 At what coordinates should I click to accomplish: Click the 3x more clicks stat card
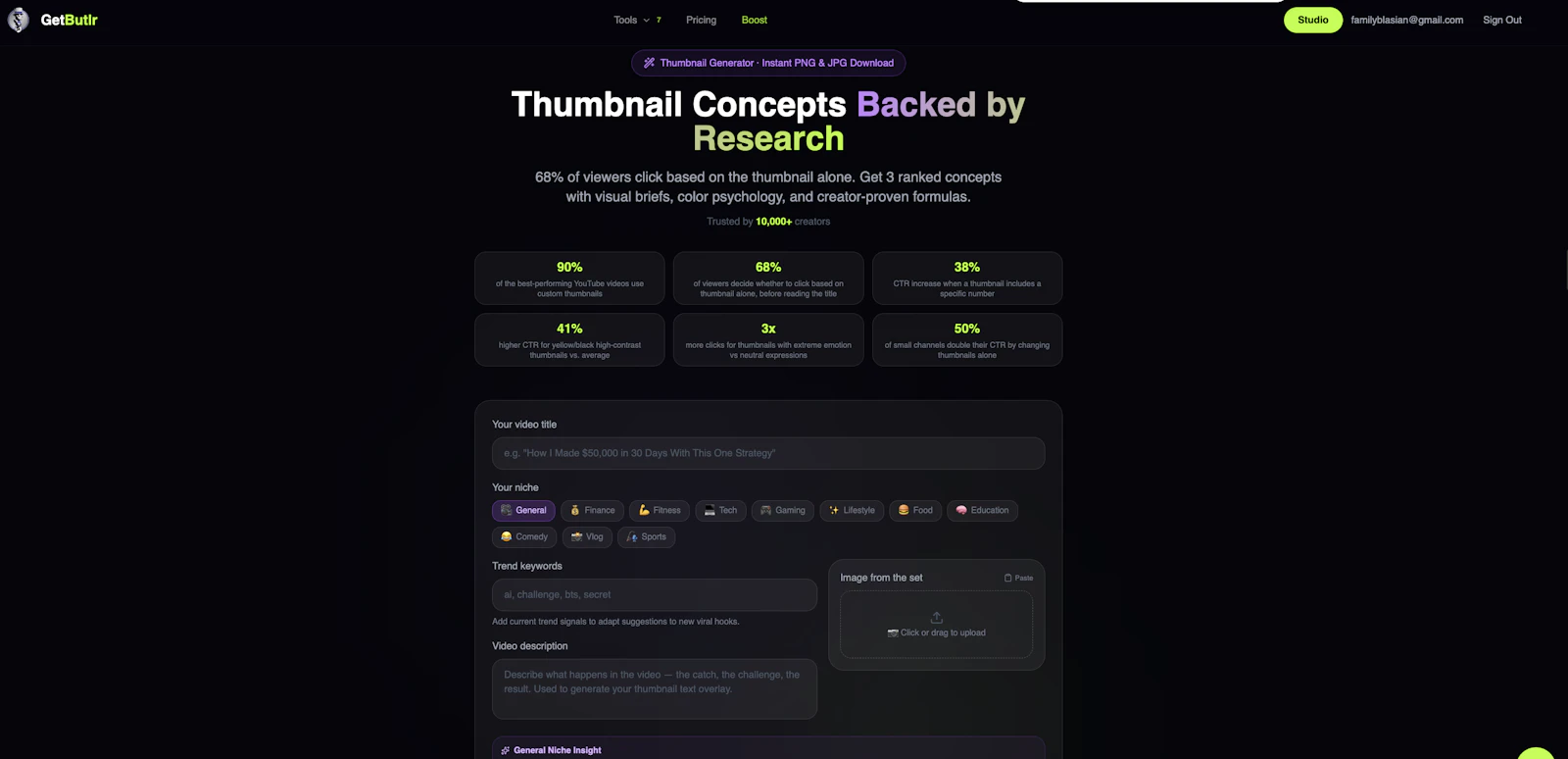click(768, 339)
